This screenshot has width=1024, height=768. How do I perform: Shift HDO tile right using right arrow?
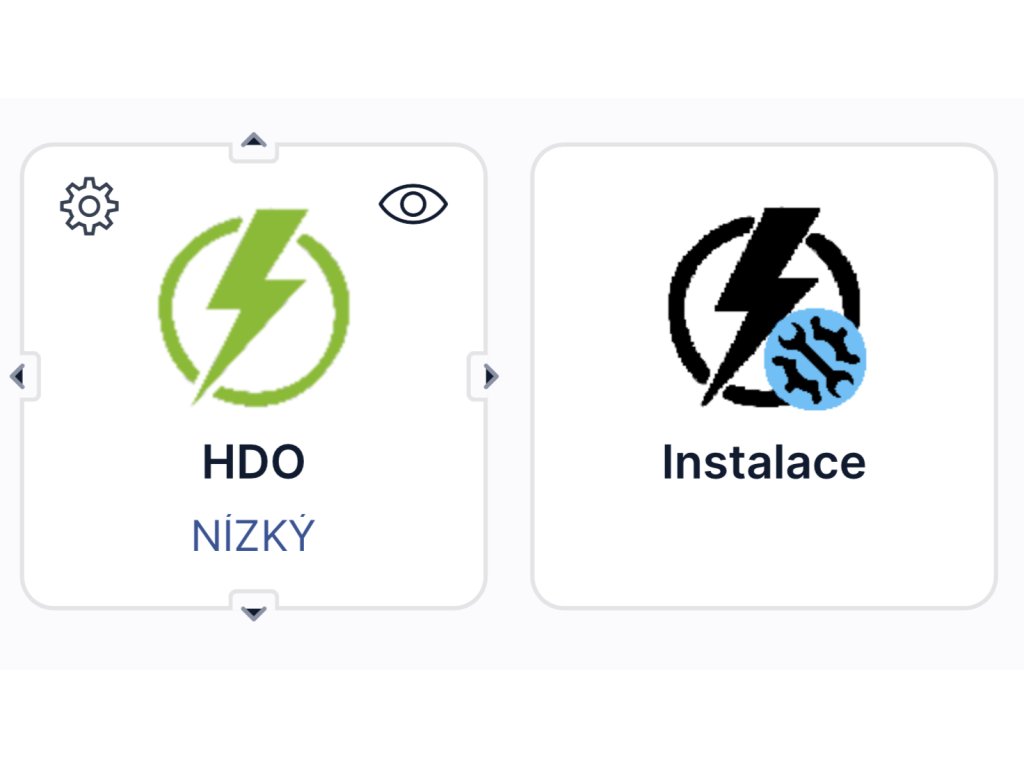[491, 376]
